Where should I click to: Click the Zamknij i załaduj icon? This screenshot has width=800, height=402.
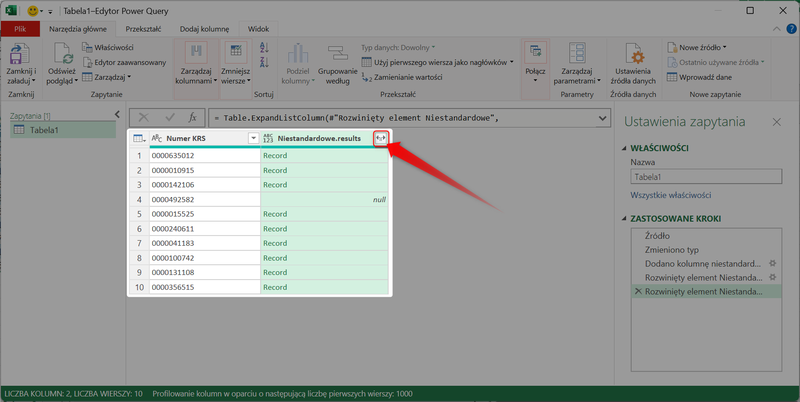(x=19, y=54)
